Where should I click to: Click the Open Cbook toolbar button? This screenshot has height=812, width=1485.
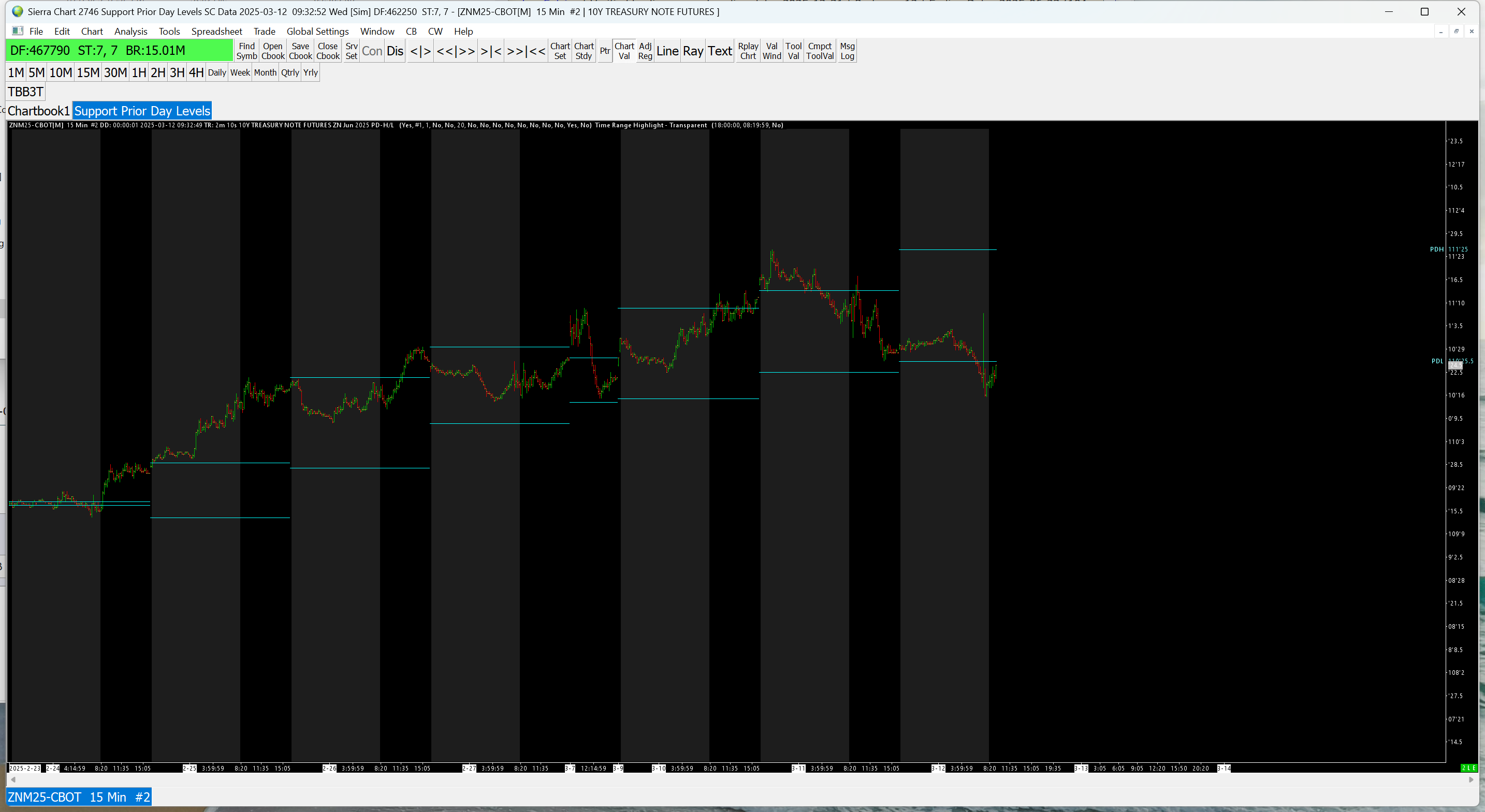coord(273,51)
